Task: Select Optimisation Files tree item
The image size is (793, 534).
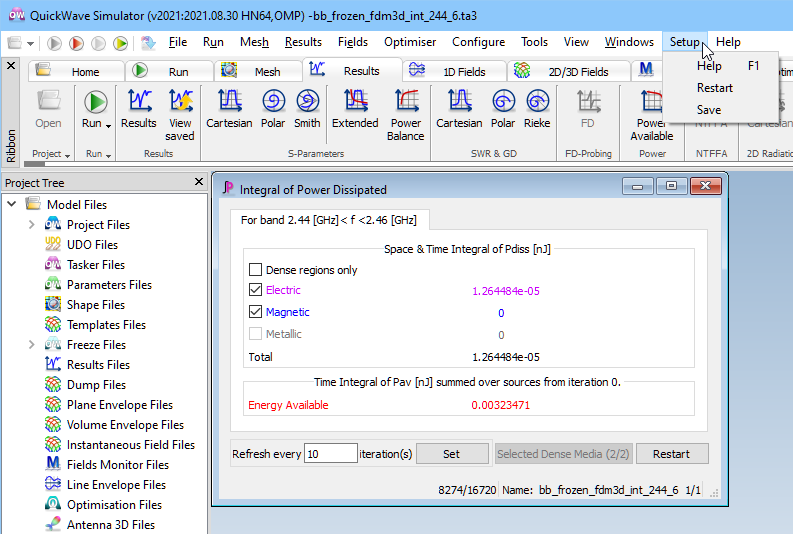Action: click(x=114, y=505)
